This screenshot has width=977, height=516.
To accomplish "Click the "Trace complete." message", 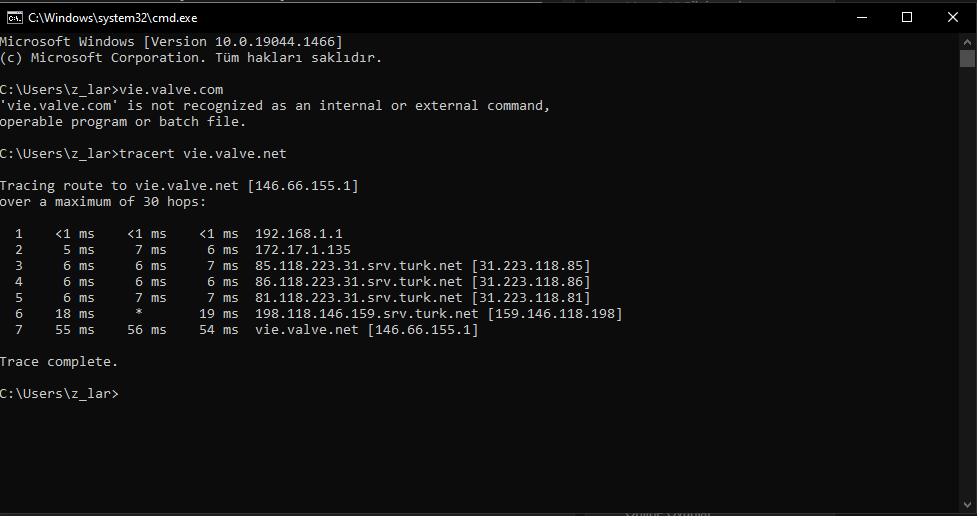I will point(59,362).
